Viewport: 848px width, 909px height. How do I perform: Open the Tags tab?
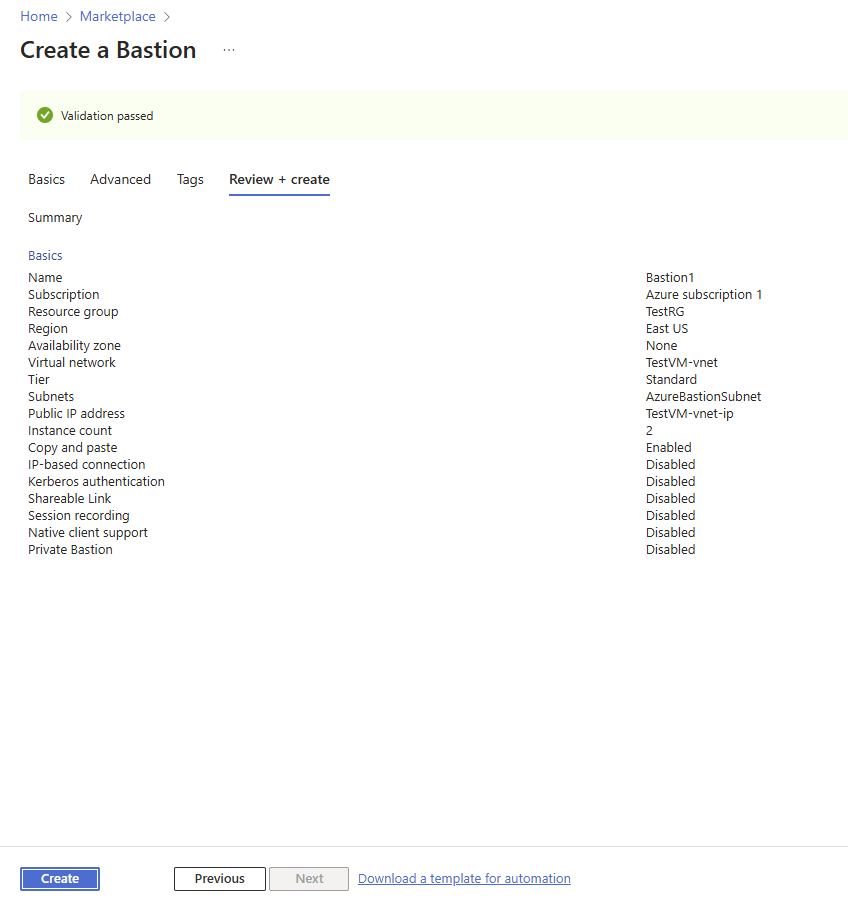[x=190, y=180]
